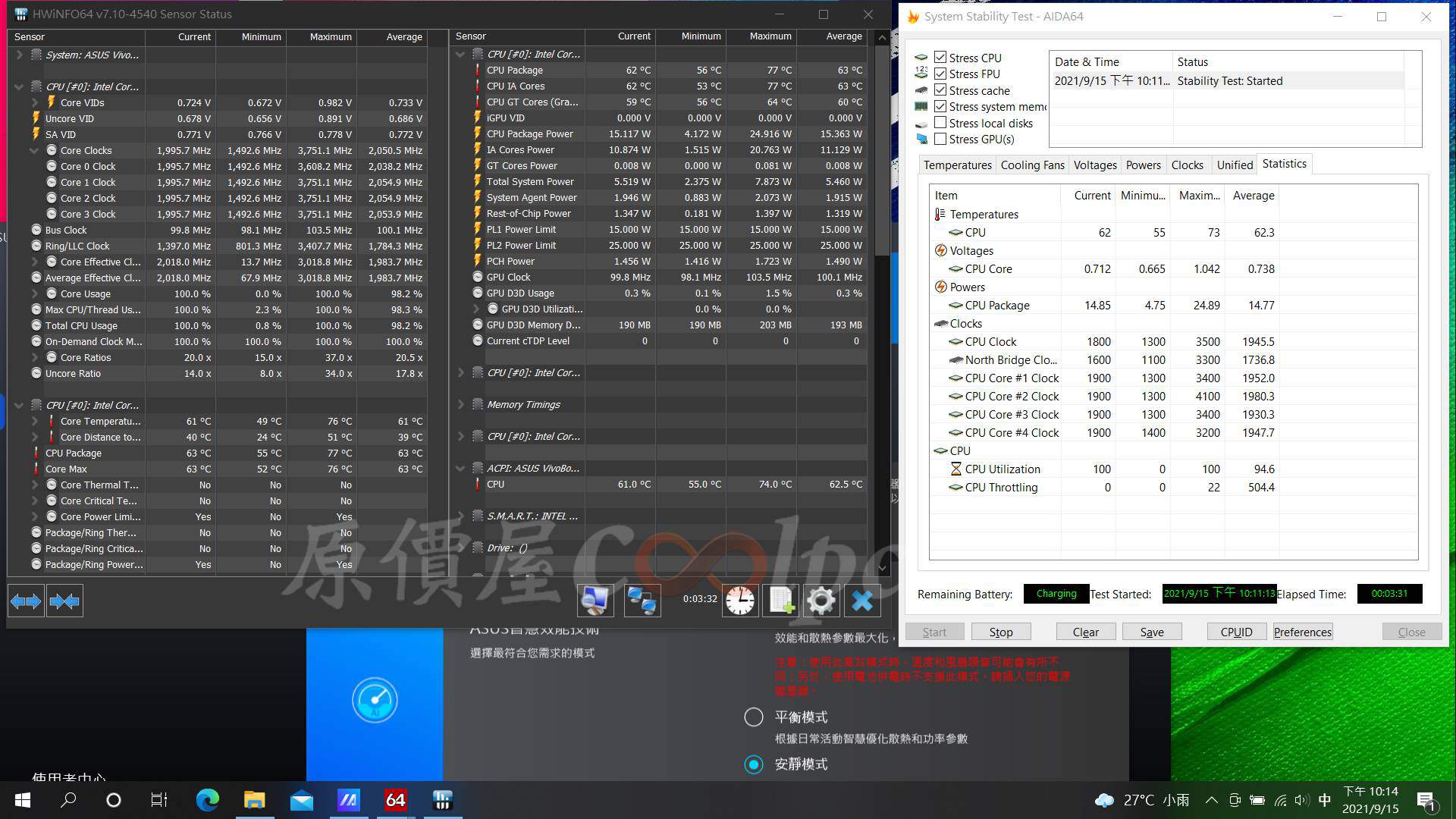The image size is (1456, 819).
Task: Click HWiNFO right panel scrollbar down arrow
Action: click(882, 568)
